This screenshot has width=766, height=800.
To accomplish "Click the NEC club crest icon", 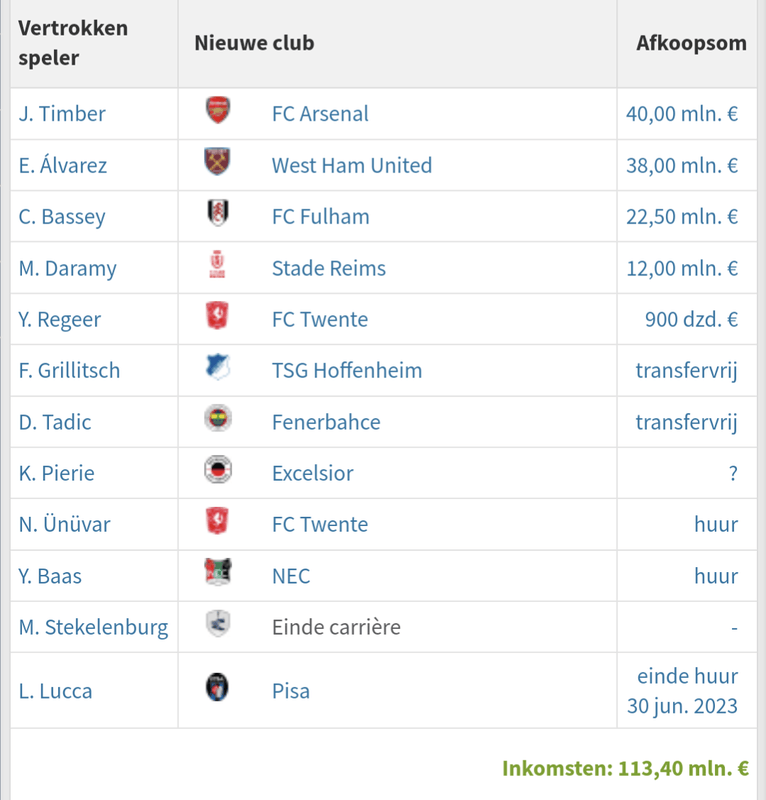I will click(x=217, y=574).
